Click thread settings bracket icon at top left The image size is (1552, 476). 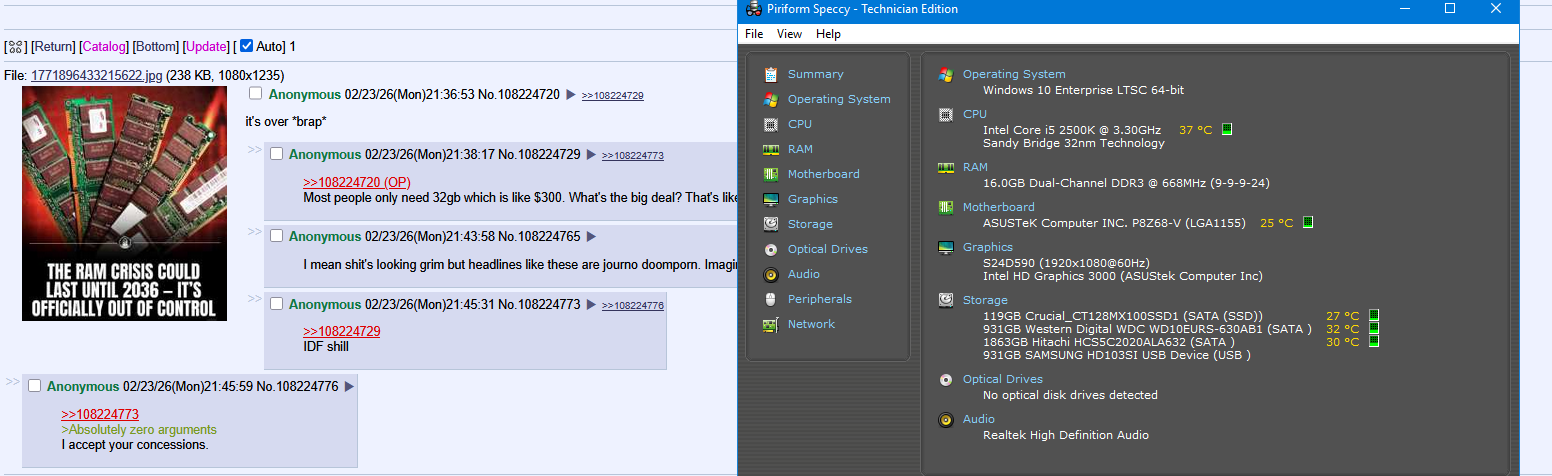click(15, 47)
